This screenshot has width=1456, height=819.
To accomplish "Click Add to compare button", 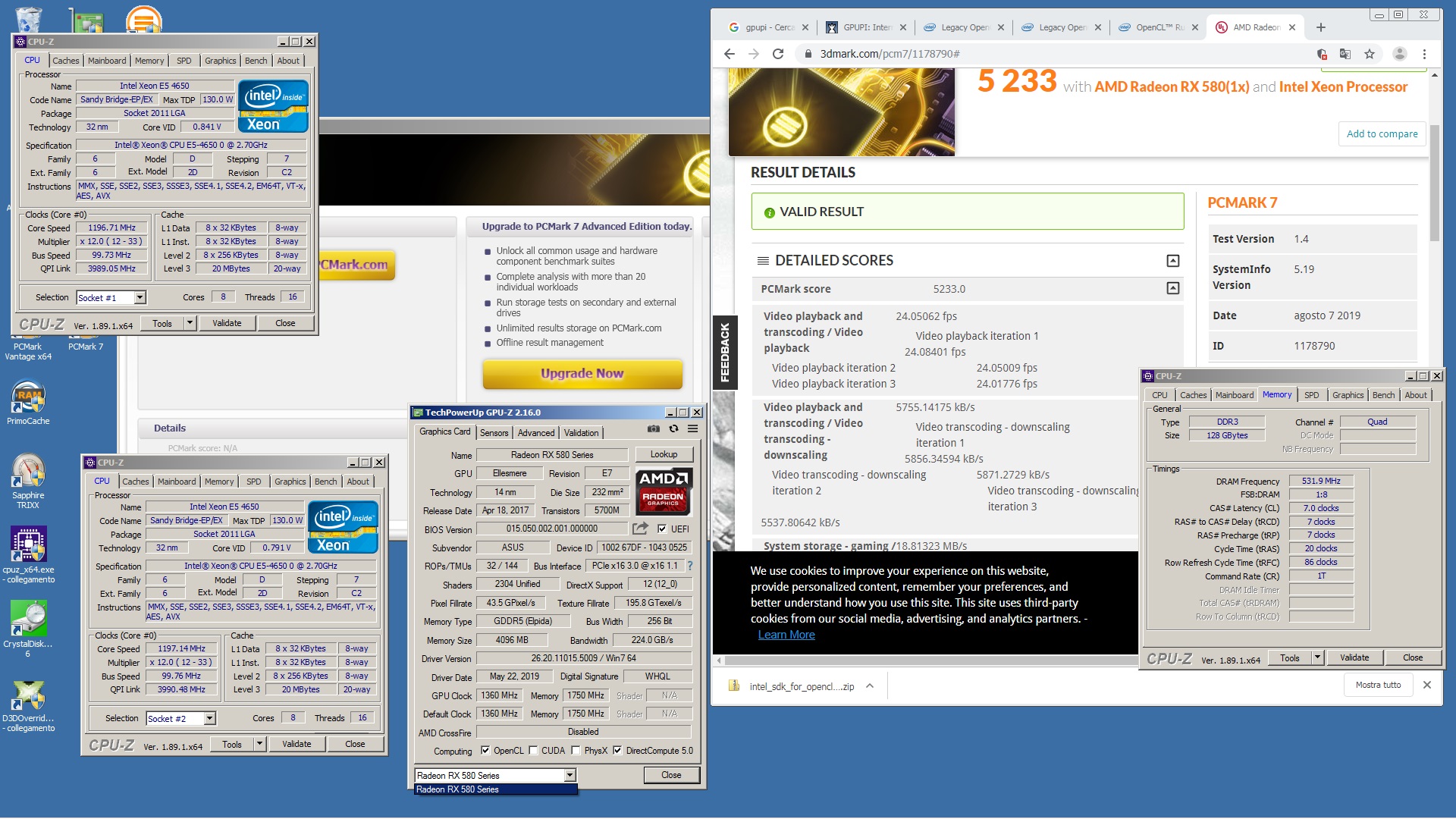I will point(1382,133).
